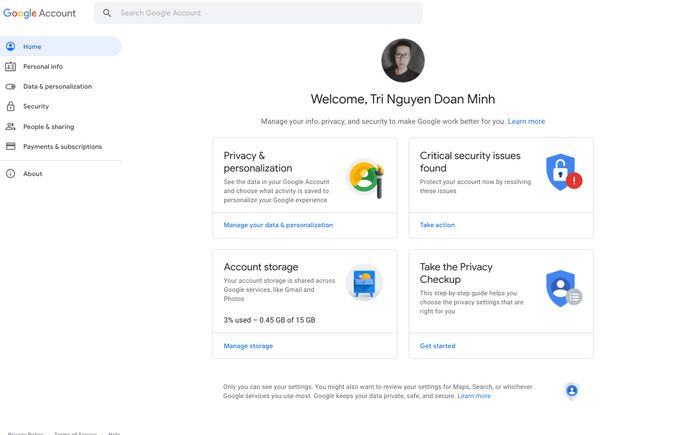
Task: Click the Take action link
Action: pos(437,225)
